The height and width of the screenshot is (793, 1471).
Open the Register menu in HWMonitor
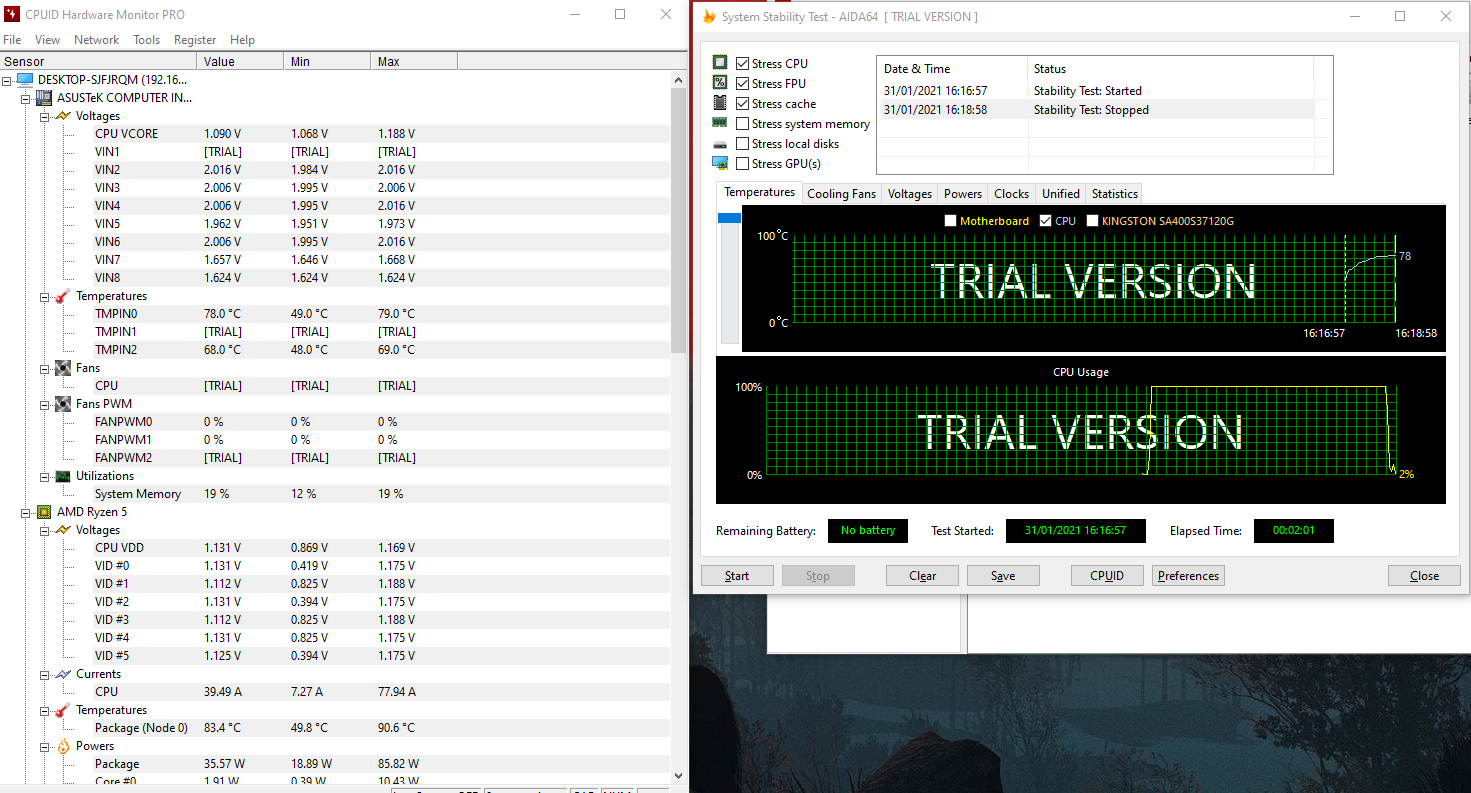[x=195, y=40]
